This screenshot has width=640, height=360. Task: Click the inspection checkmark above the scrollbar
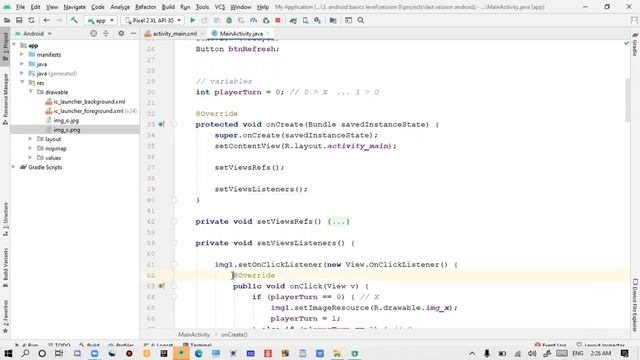(x=627, y=43)
